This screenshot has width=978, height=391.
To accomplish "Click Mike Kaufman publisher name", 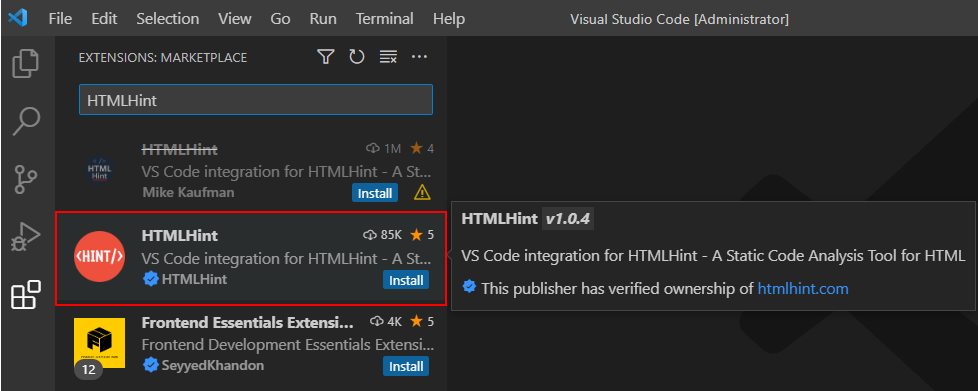I will pos(188,192).
